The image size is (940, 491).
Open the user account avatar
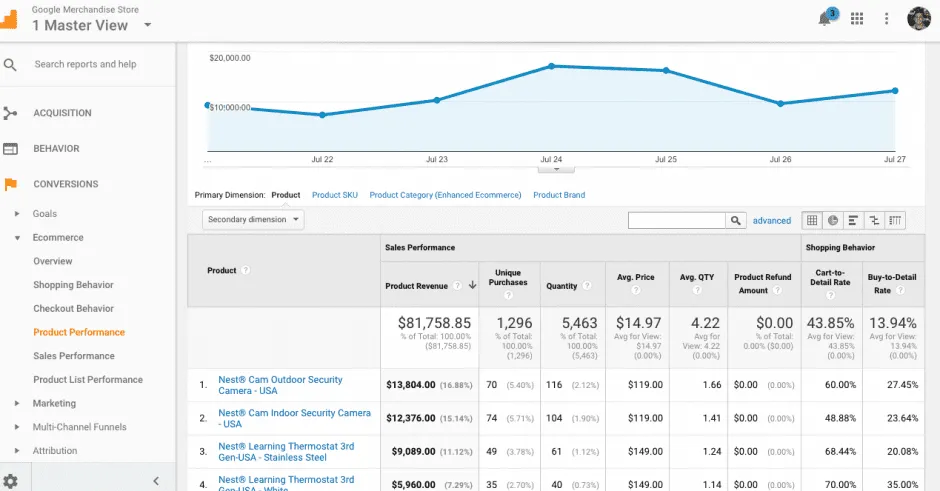point(918,19)
